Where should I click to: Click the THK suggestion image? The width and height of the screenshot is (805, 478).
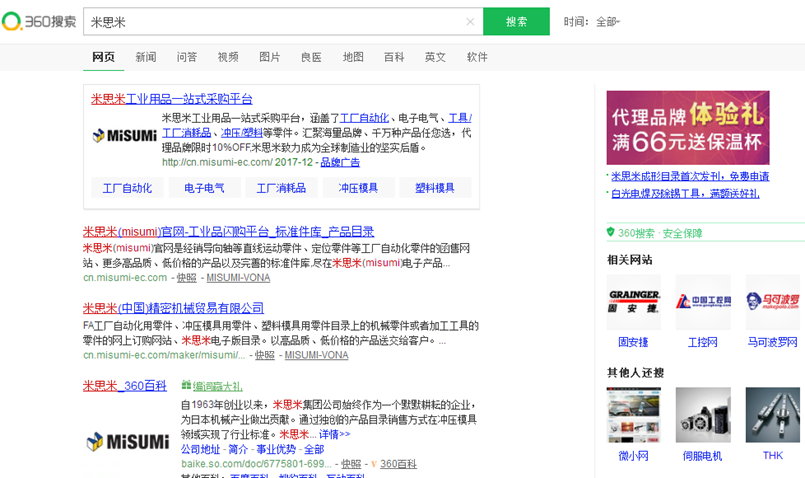[772, 415]
